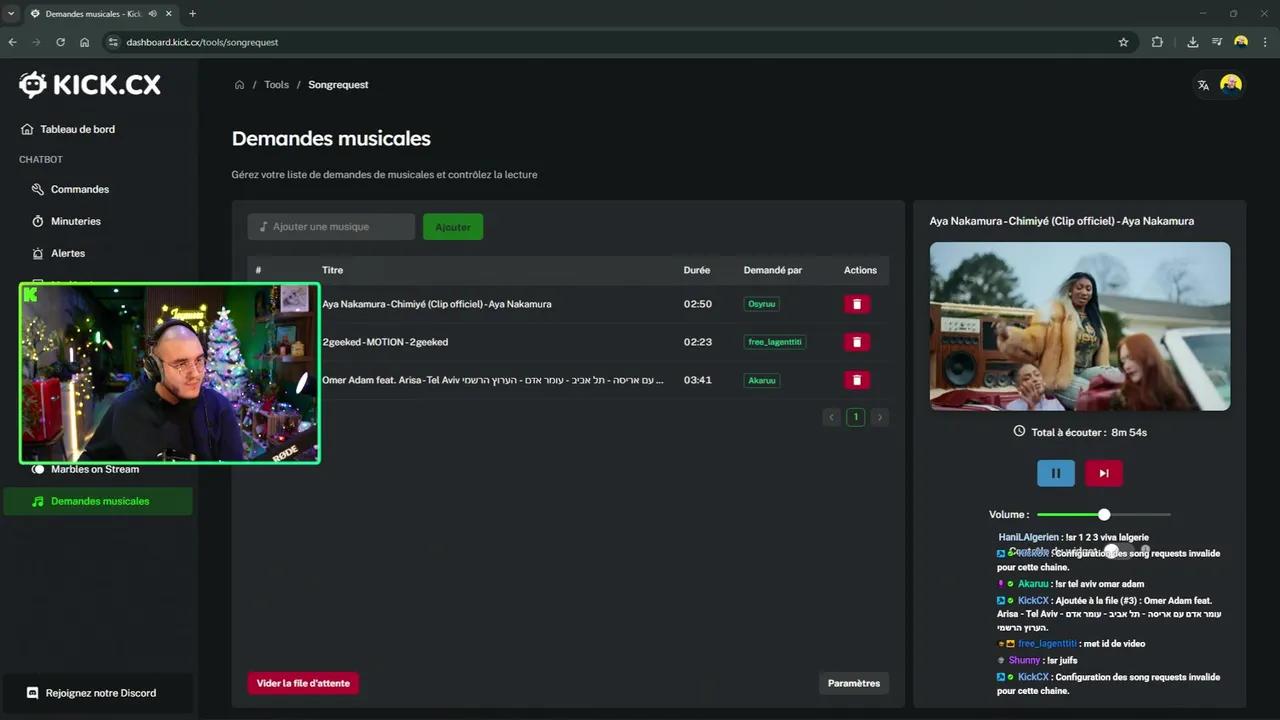Viewport: 1280px width, 720px height.
Task: Pause the currently playing song
Action: point(1056,473)
